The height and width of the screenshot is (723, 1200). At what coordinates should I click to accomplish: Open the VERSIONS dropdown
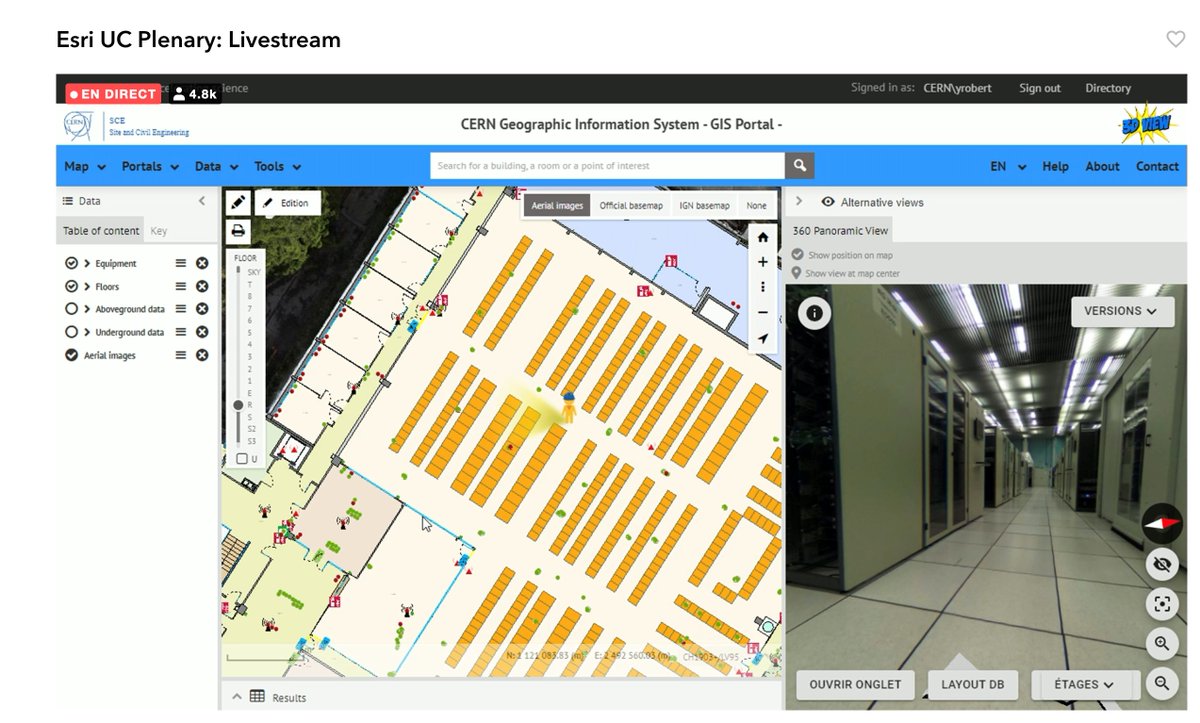point(1122,311)
